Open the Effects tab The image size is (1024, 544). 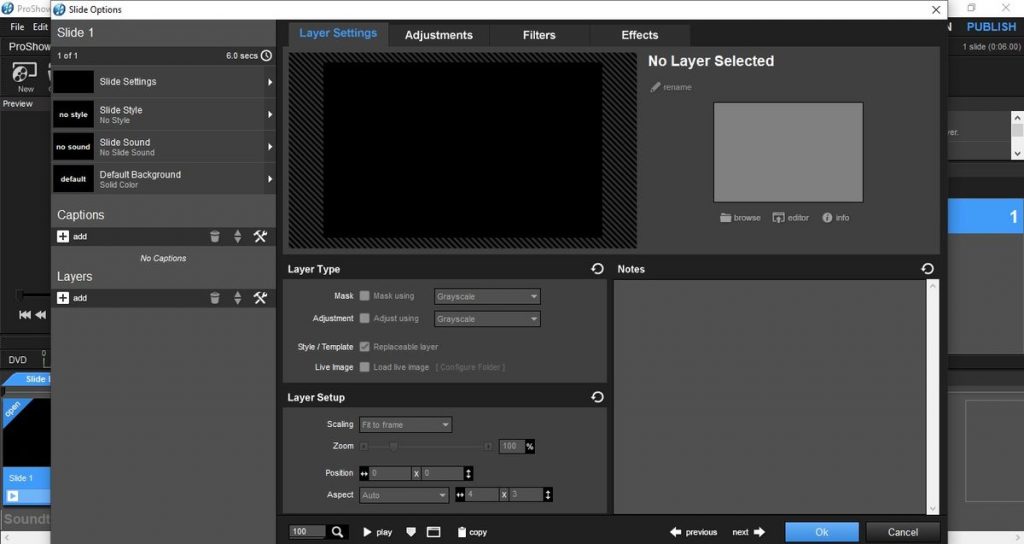click(x=639, y=35)
